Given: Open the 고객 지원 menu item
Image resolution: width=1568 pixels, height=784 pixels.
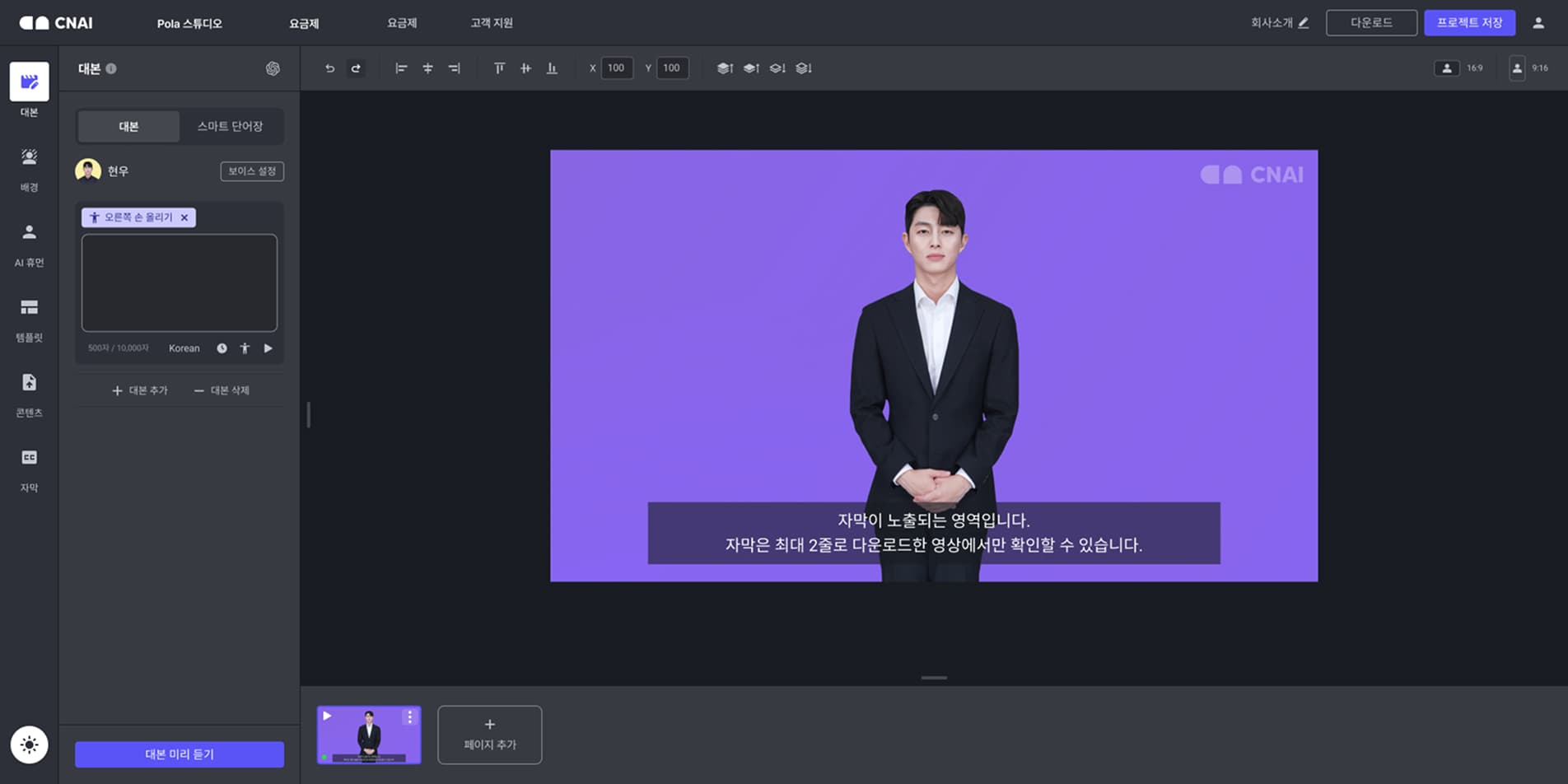Looking at the screenshot, I should click(491, 23).
